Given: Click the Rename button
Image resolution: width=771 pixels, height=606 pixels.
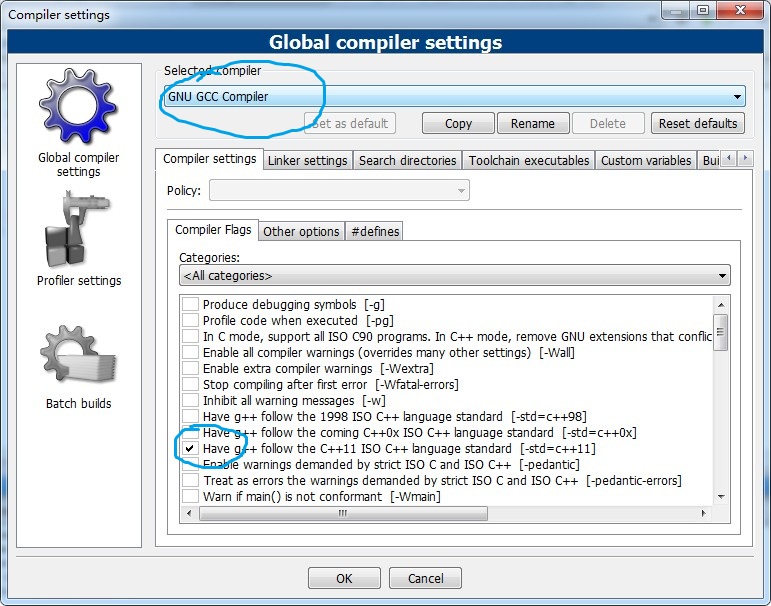Looking at the screenshot, I should click(533, 123).
